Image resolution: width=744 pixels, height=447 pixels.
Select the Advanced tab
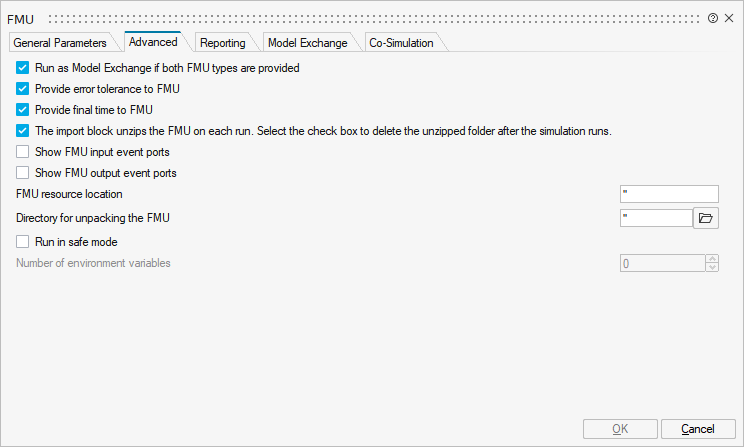coord(152,42)
